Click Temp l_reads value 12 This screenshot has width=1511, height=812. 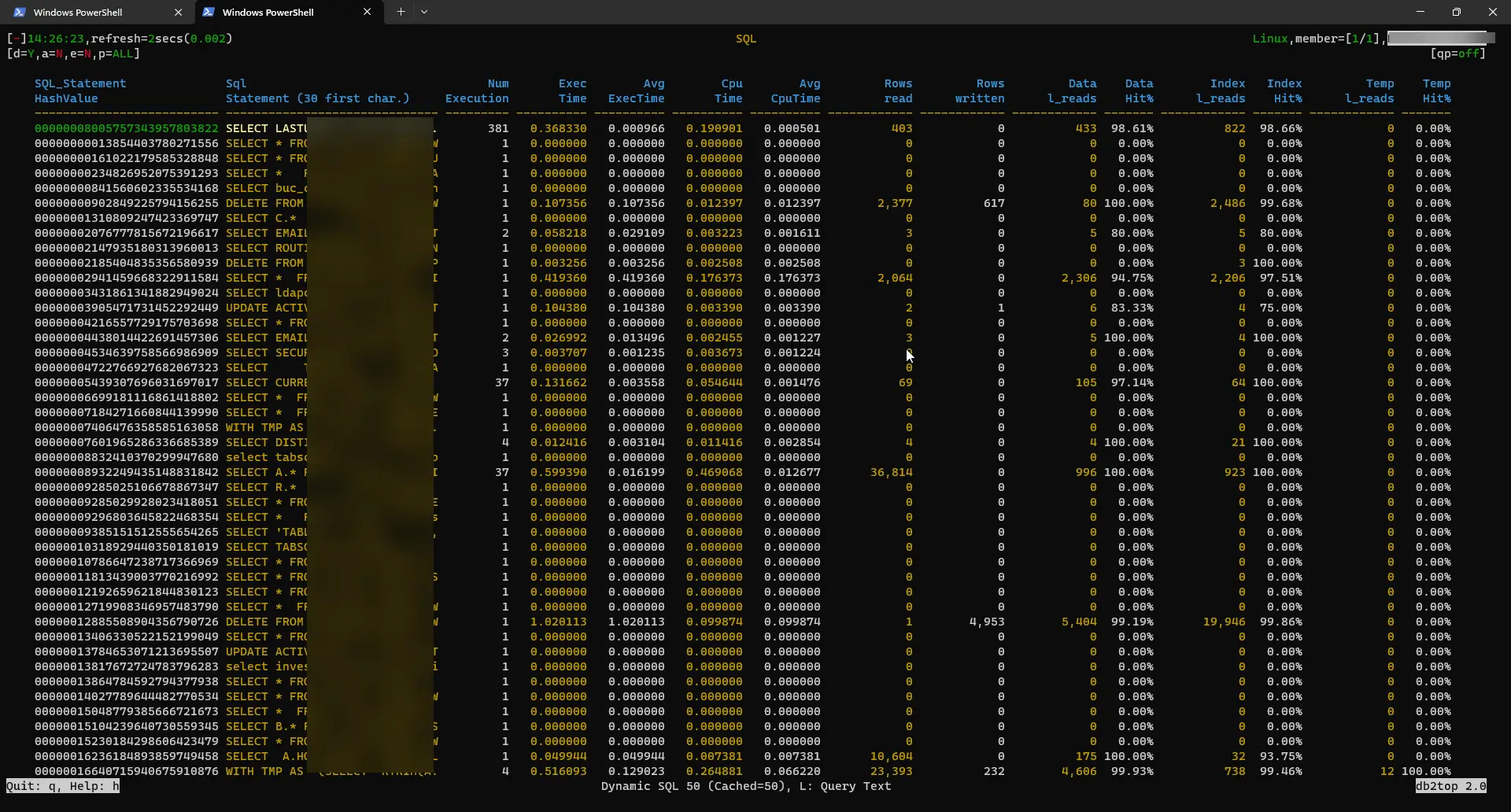point(1387,771)
